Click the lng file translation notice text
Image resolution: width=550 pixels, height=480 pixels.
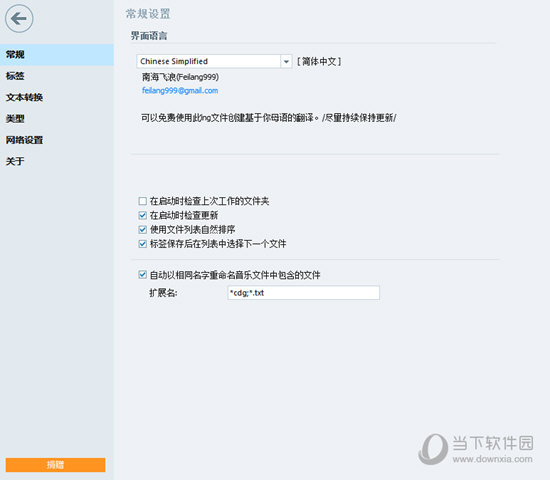pos(269,118)
